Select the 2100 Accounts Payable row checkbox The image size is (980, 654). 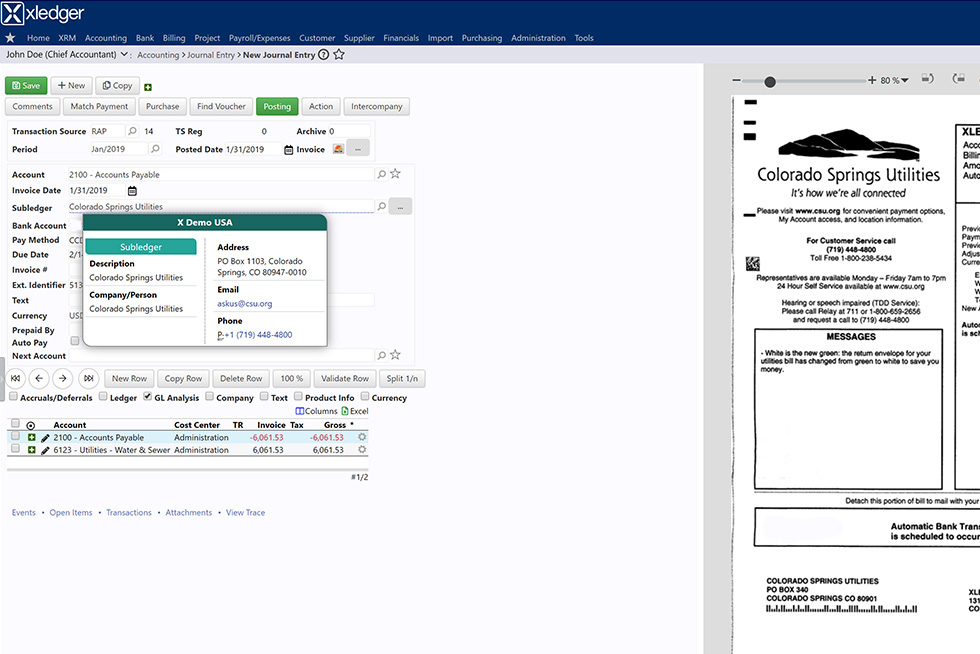(x=15, y=436)
